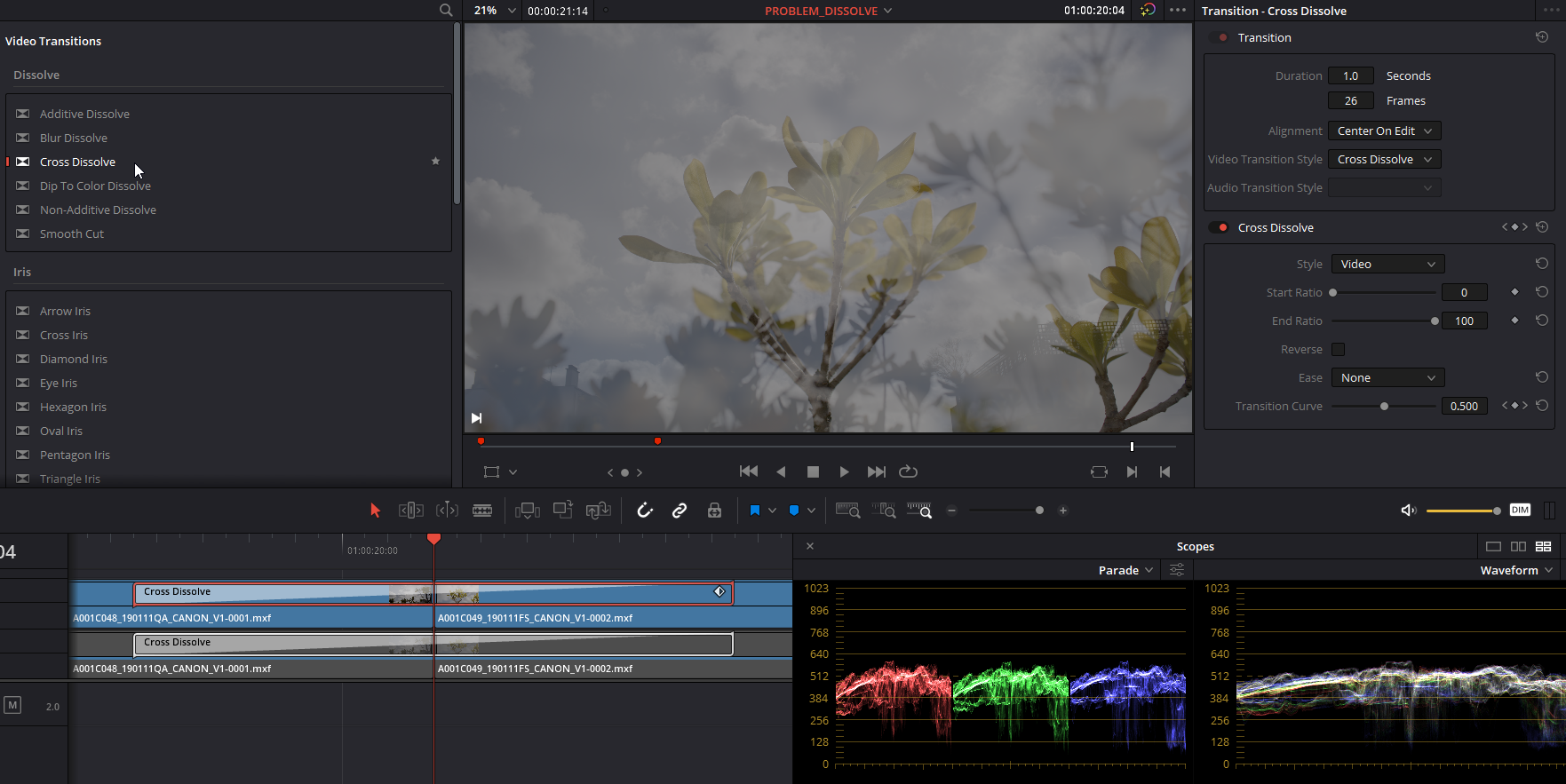Click Overwrite Clip toolbar icon
Viewport: 1566px width, 784px height.
[562, 510]
